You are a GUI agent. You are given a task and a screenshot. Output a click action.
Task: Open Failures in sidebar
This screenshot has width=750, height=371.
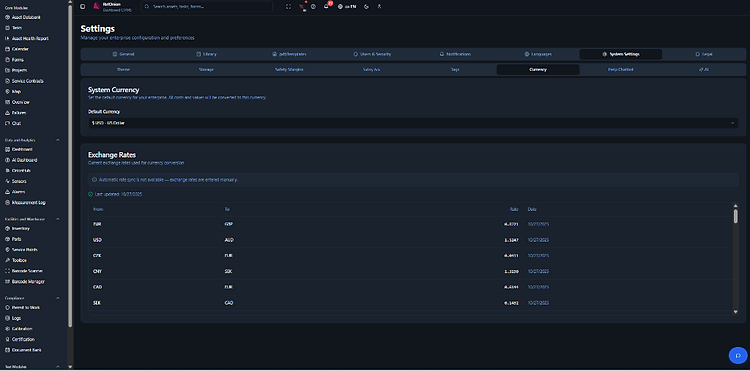click(15, 113)
